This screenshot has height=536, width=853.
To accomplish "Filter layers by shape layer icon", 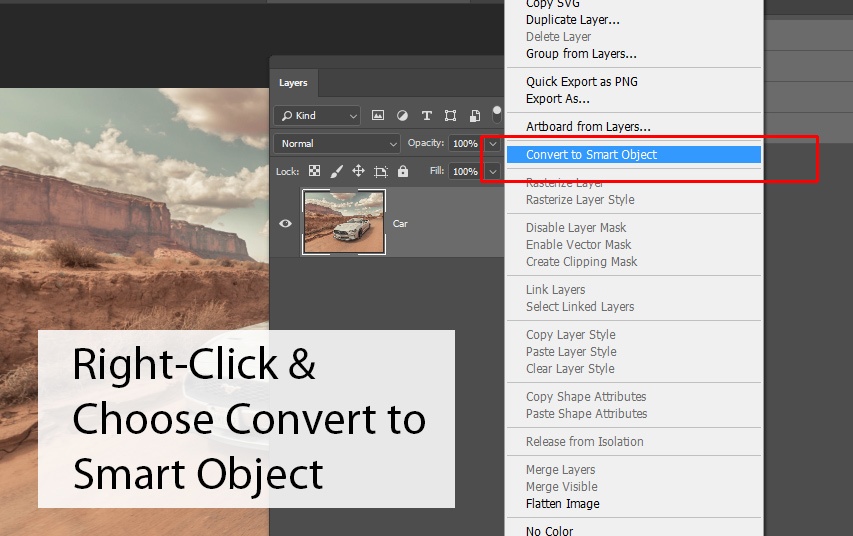I will tap(450, 116).
